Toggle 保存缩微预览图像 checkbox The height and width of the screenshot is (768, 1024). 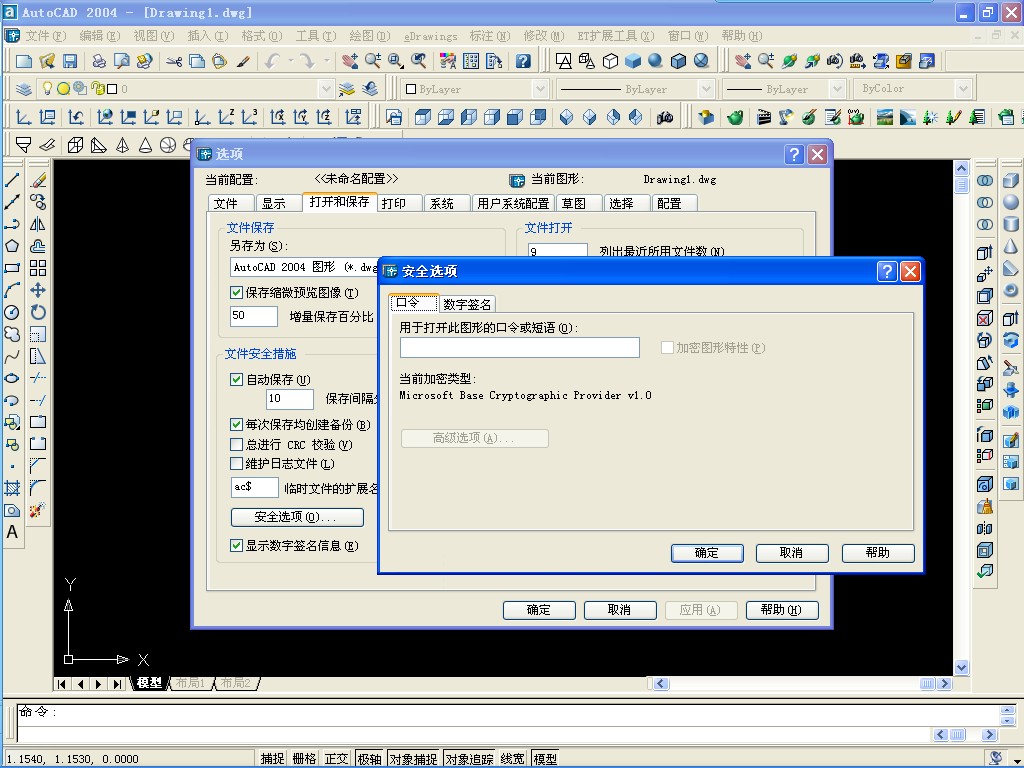click(236, 293)
